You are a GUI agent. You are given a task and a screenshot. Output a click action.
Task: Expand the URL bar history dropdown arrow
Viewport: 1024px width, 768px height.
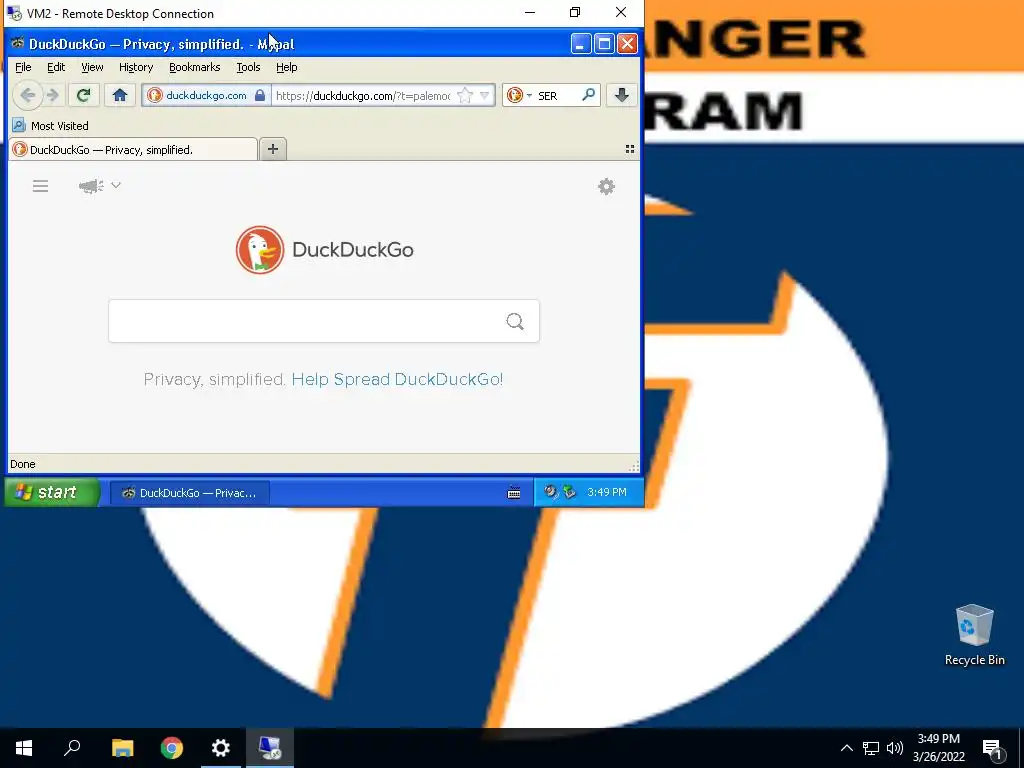[x=485, y=95]
